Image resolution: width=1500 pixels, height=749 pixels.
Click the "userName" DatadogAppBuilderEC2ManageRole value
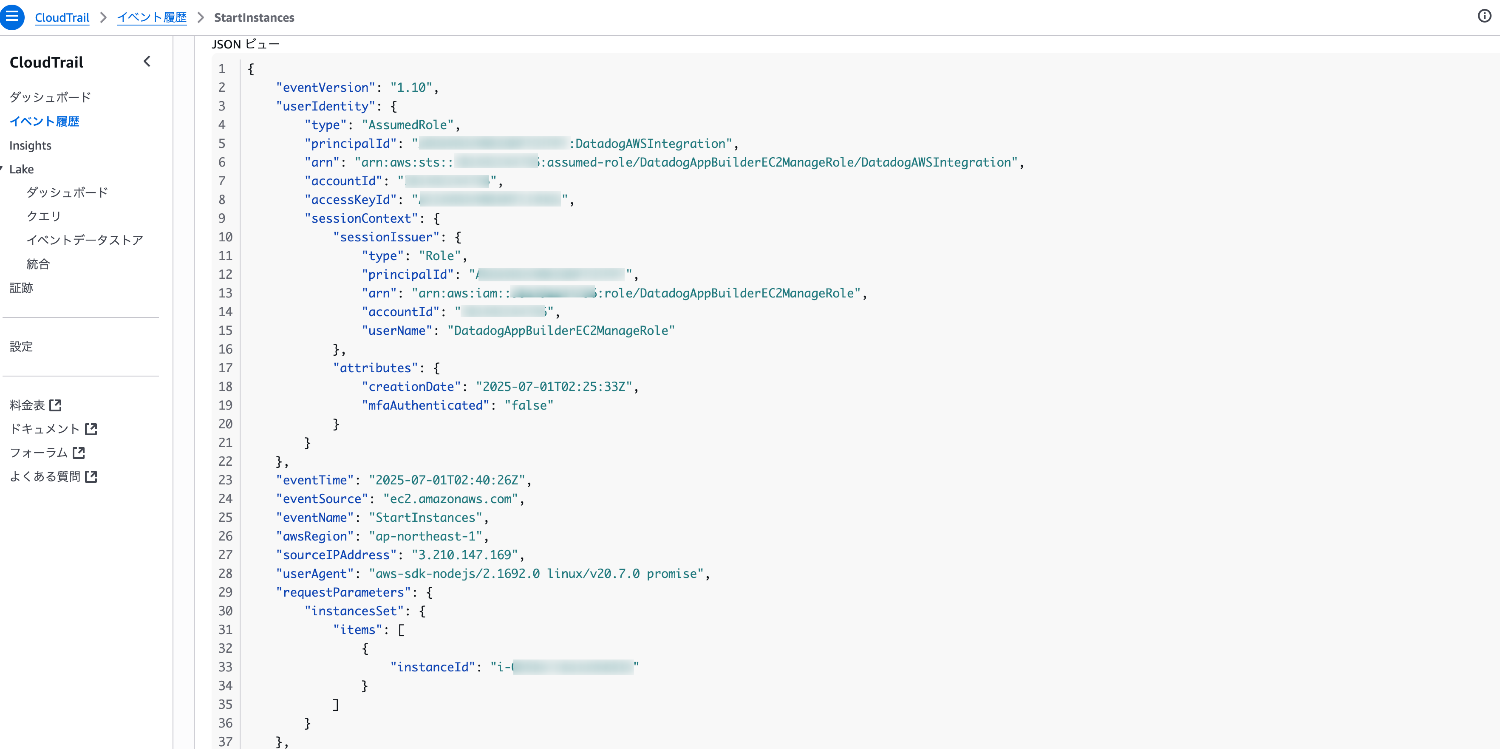(562, 330)
